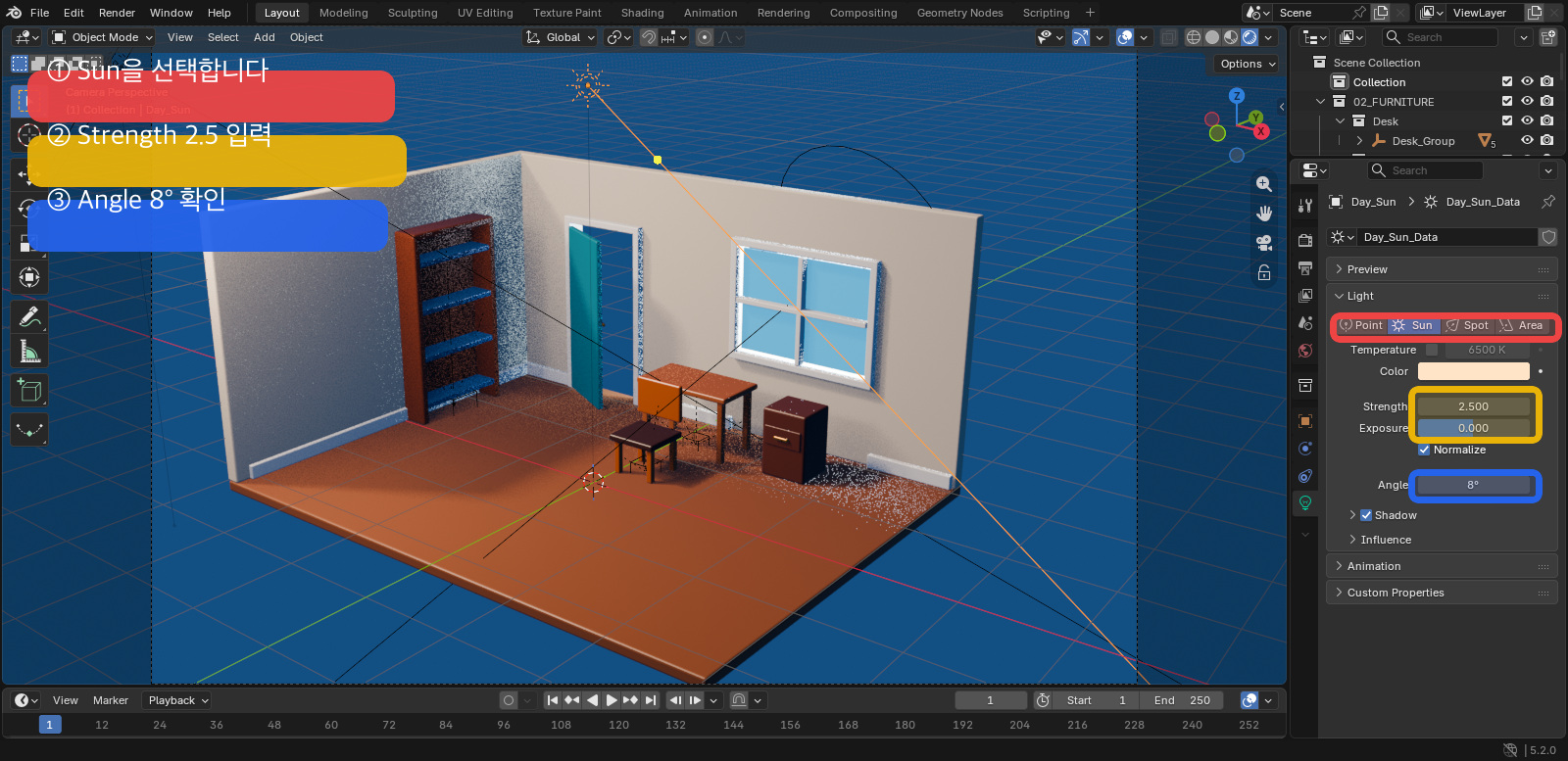
Task: Open the Object properties tab
Action: (1305, 421)
